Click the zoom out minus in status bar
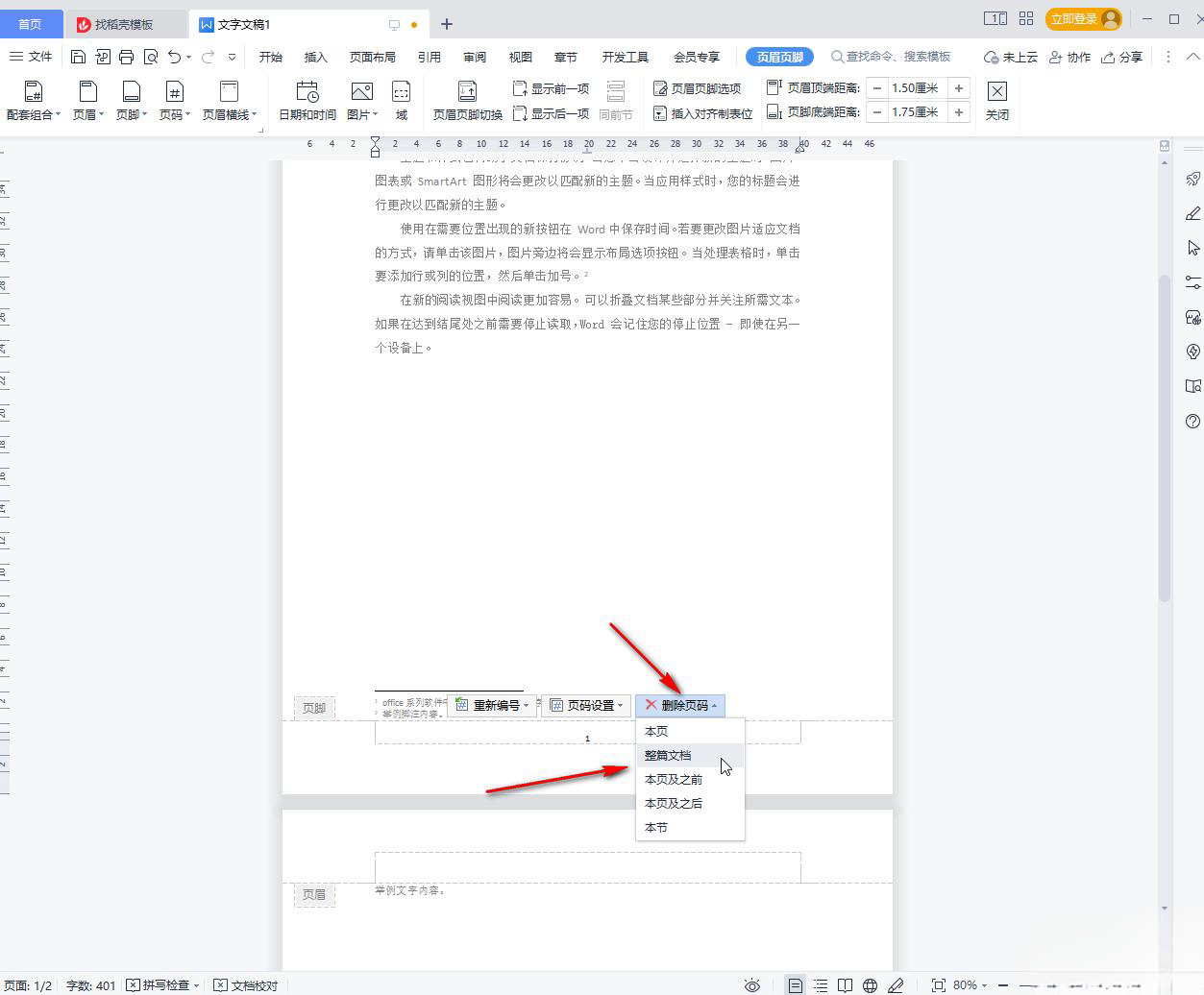Screen dimensions: 1204x995 1002,985
